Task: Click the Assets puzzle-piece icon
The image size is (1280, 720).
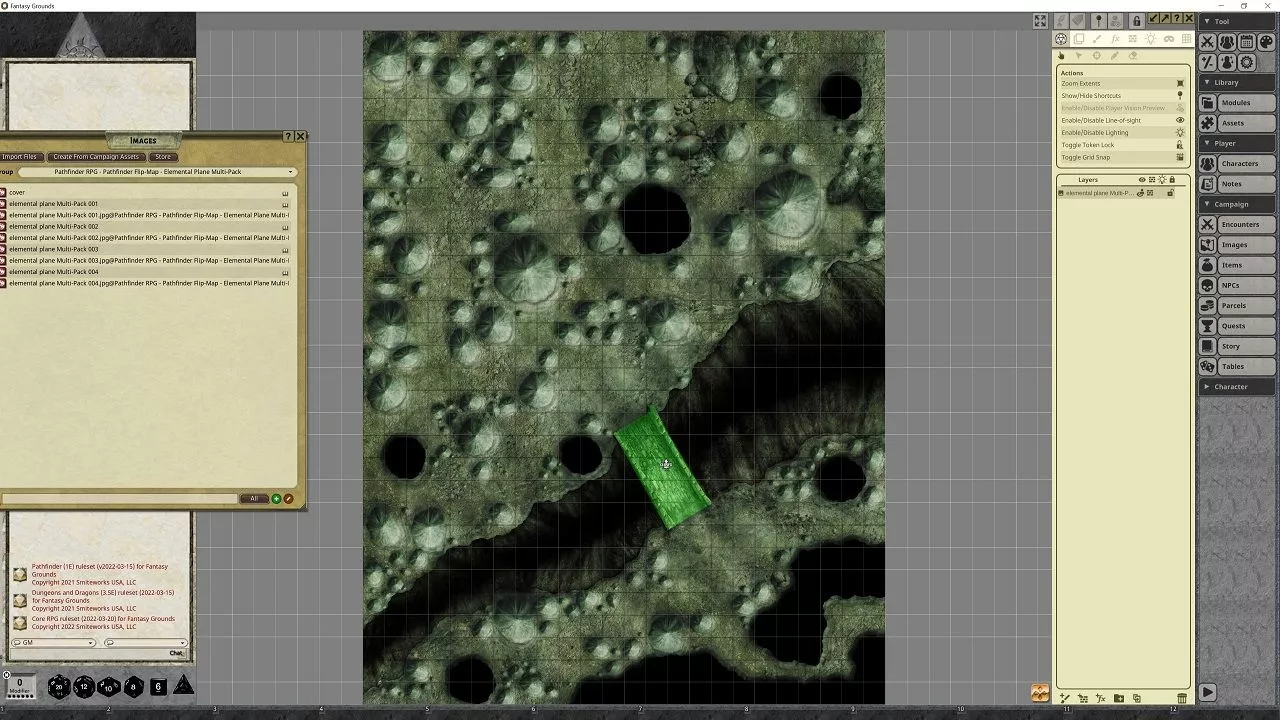Action: point(1208,123)
